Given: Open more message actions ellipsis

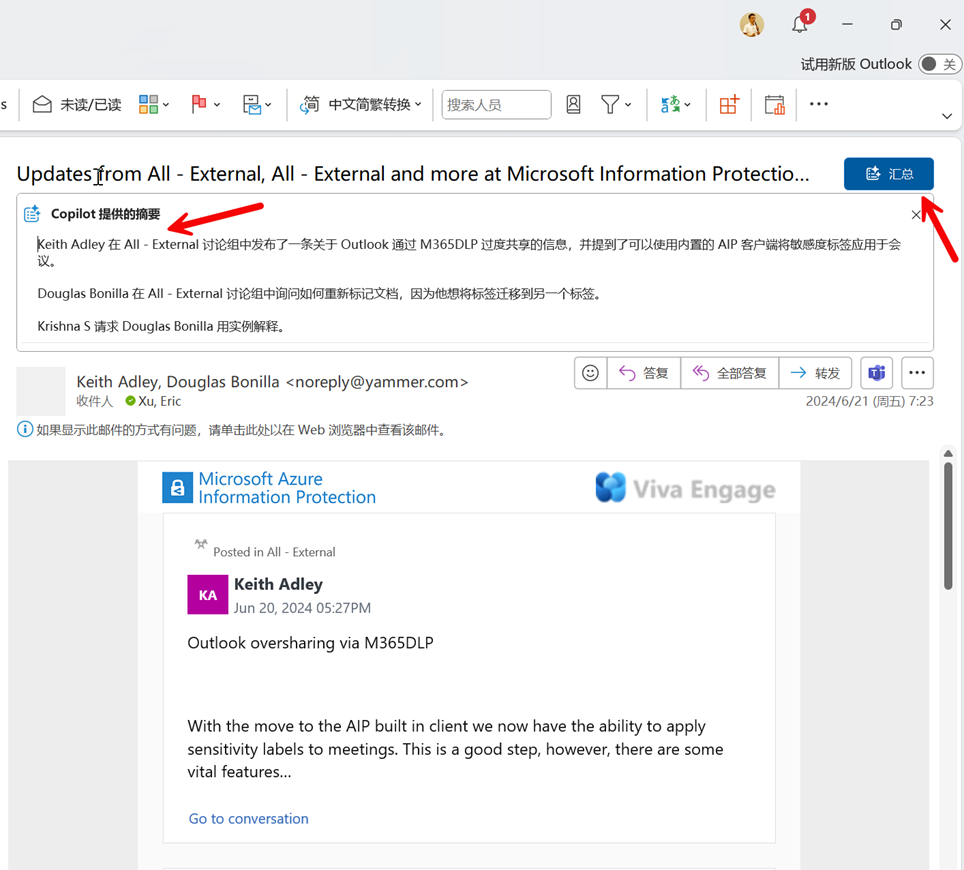Looking at the screenshot, I should (917, 373).
